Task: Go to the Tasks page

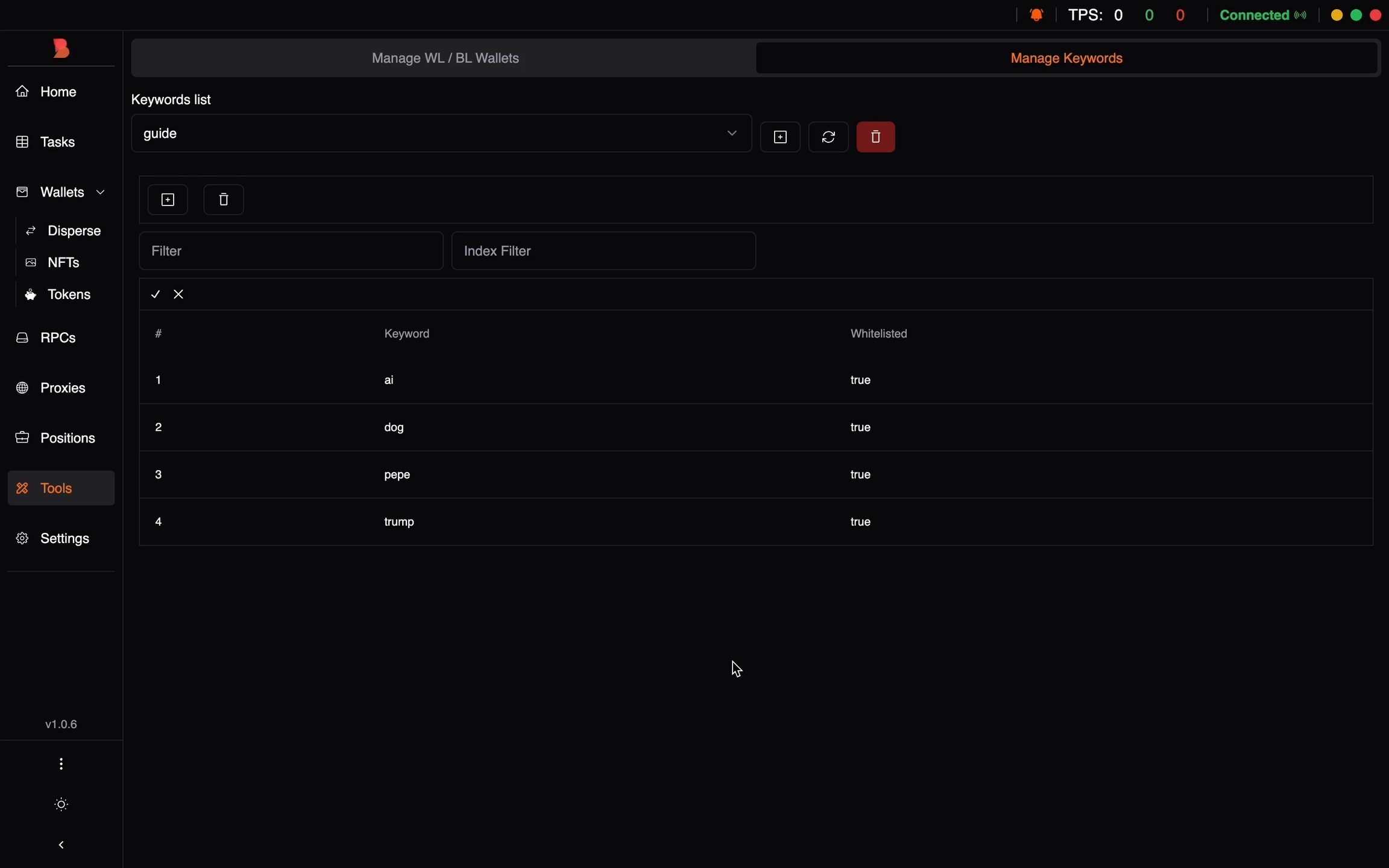Action: pyautogui.click(x=57, y=142)
